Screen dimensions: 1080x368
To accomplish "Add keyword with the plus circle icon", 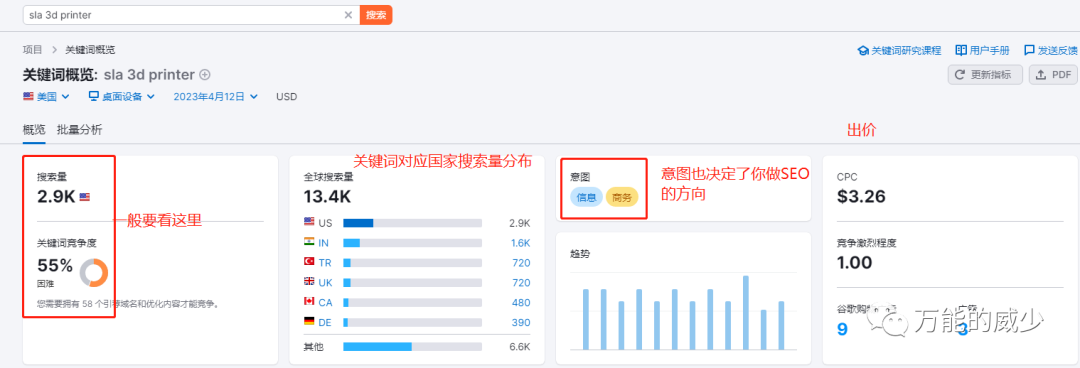I will (205, 74).
